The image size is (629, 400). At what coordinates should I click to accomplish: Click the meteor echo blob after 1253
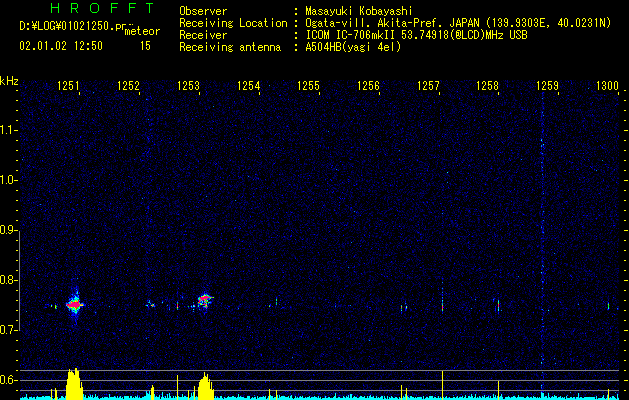[205, 300]
